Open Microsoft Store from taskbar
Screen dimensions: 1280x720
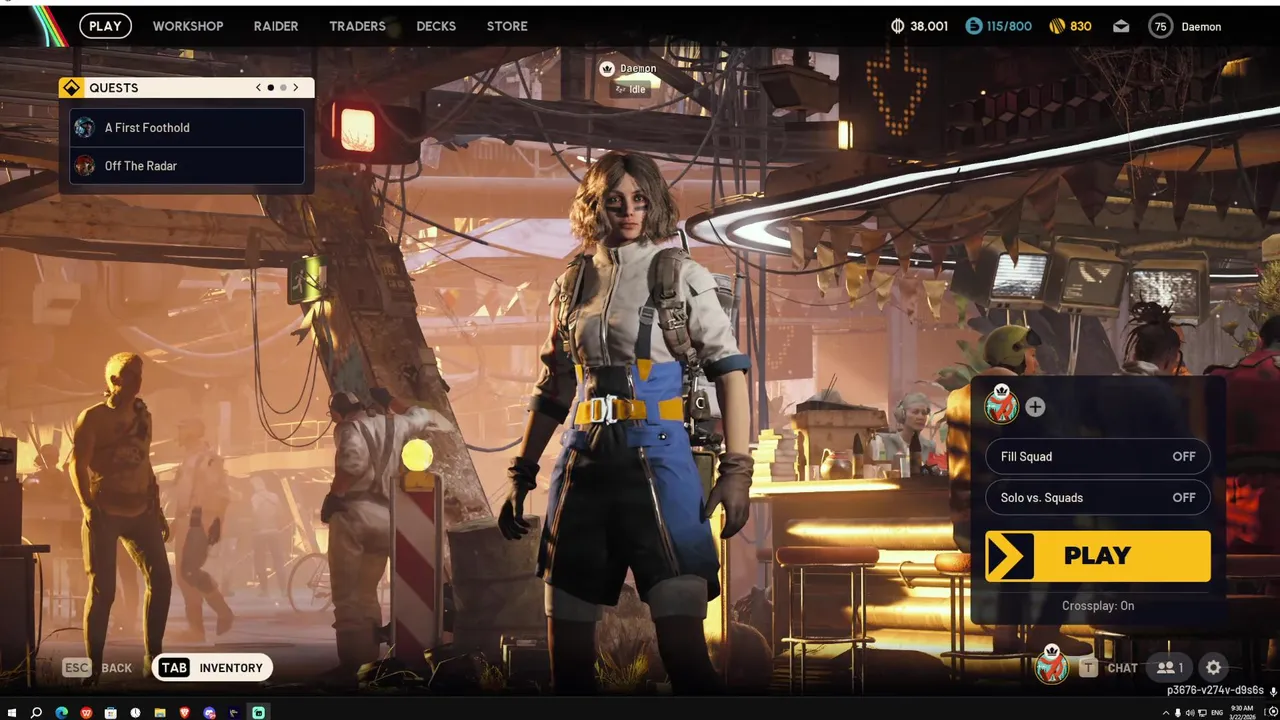(x=110, y=713)
